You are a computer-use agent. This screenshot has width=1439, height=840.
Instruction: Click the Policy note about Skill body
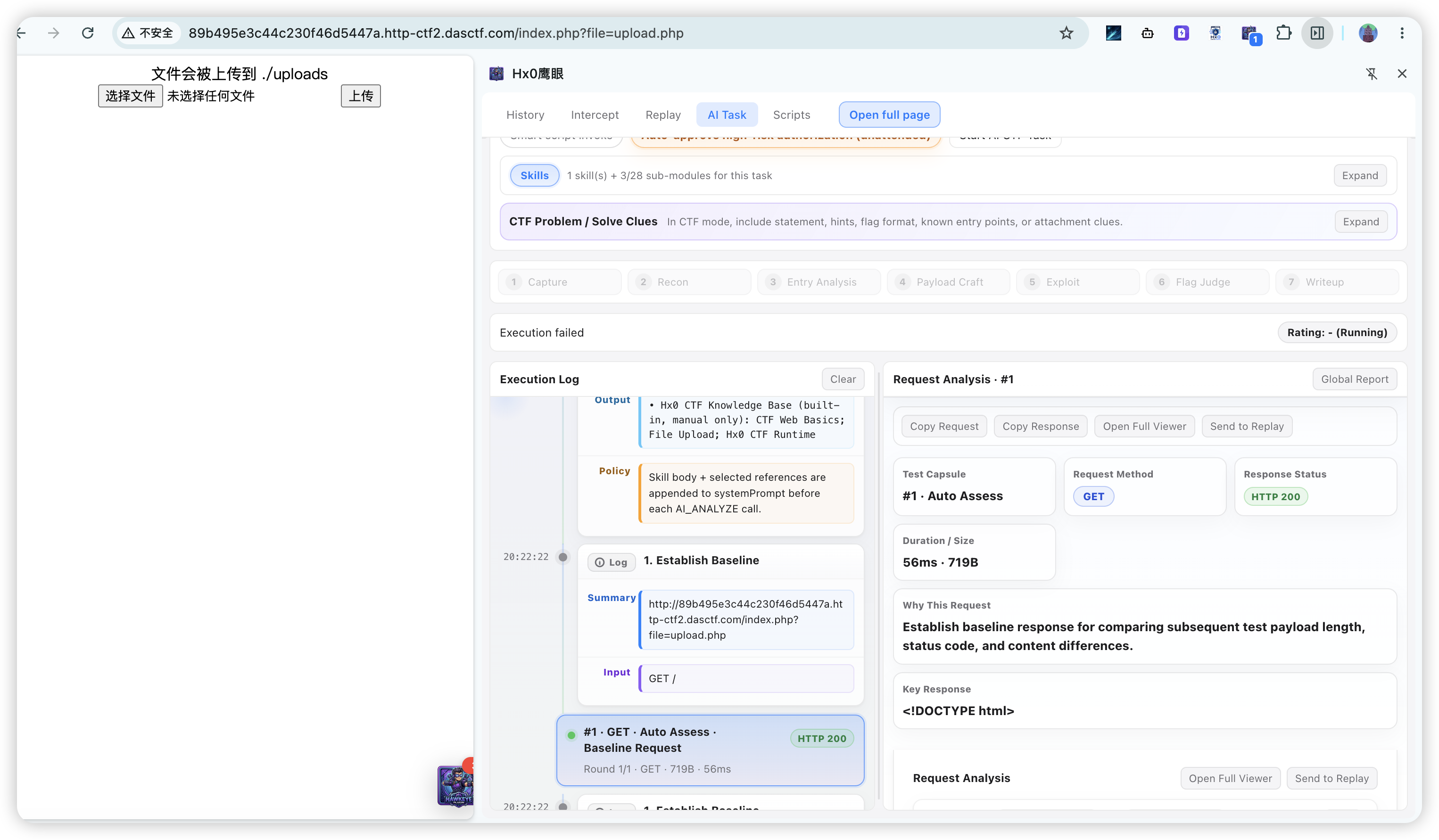point(746,493)
